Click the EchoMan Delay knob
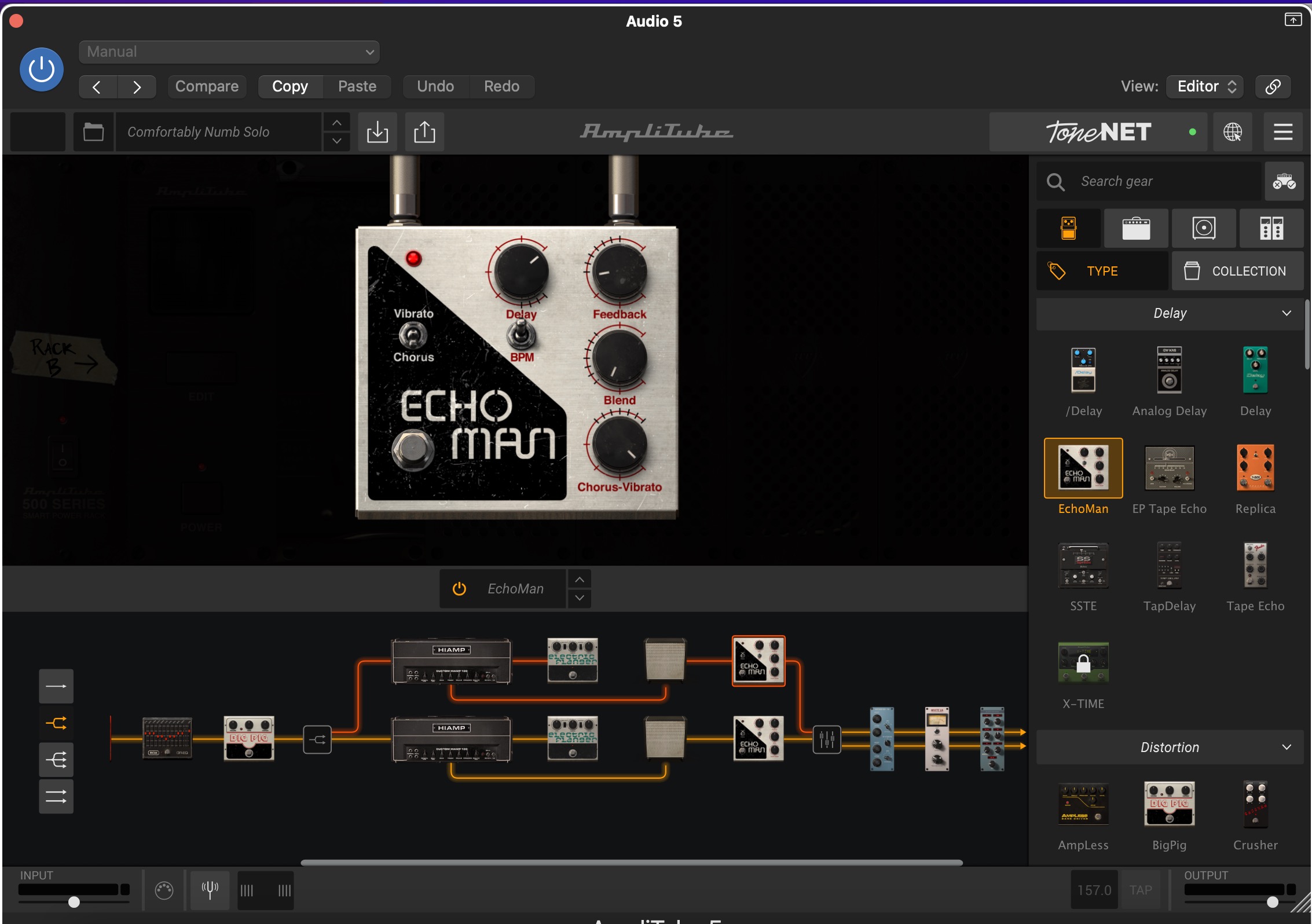The height and width of the screenshot is (924, 1312). pyautogui.click(x=521, y=272)
